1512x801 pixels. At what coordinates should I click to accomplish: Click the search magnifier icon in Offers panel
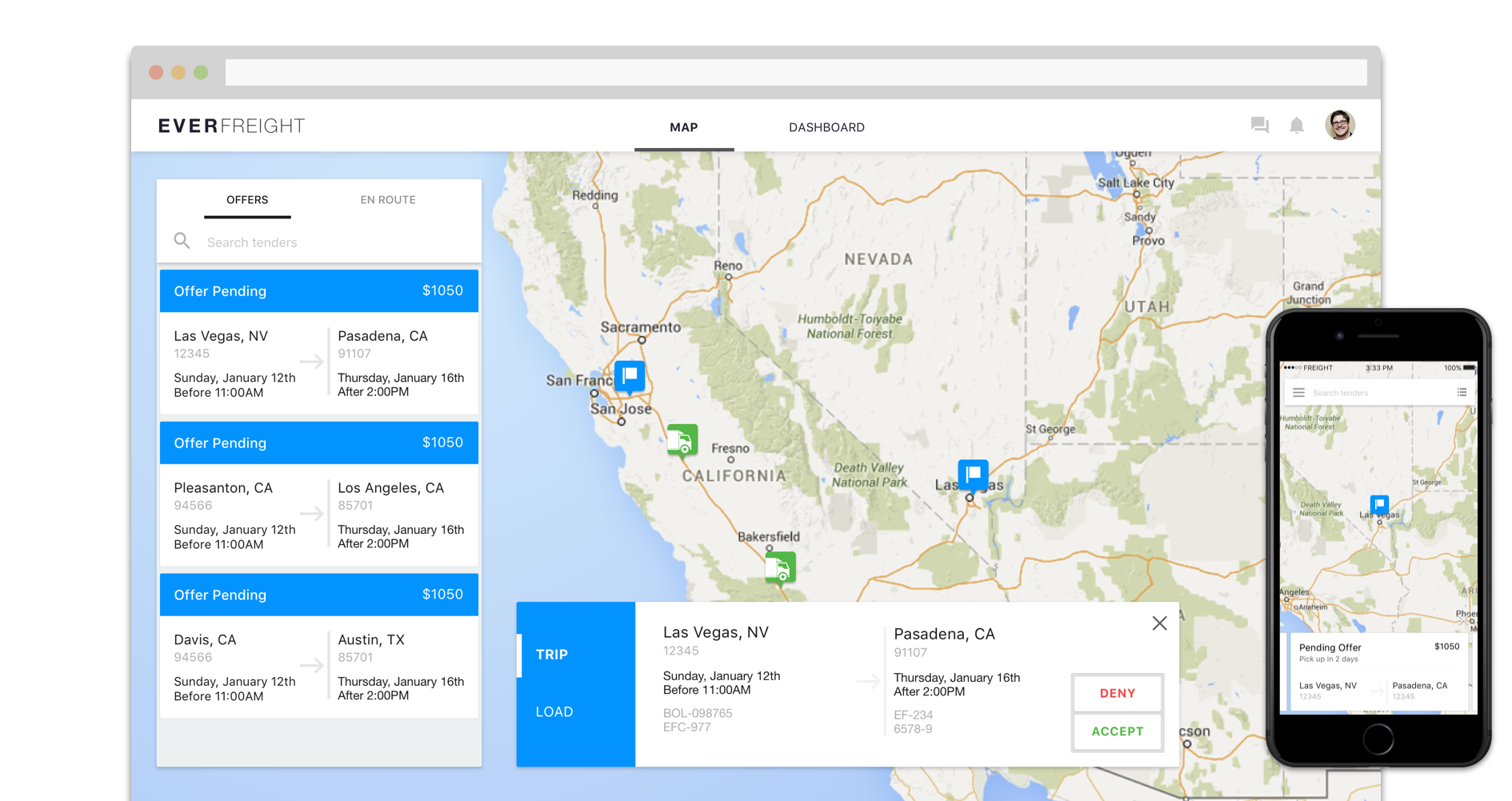(182, 241)
